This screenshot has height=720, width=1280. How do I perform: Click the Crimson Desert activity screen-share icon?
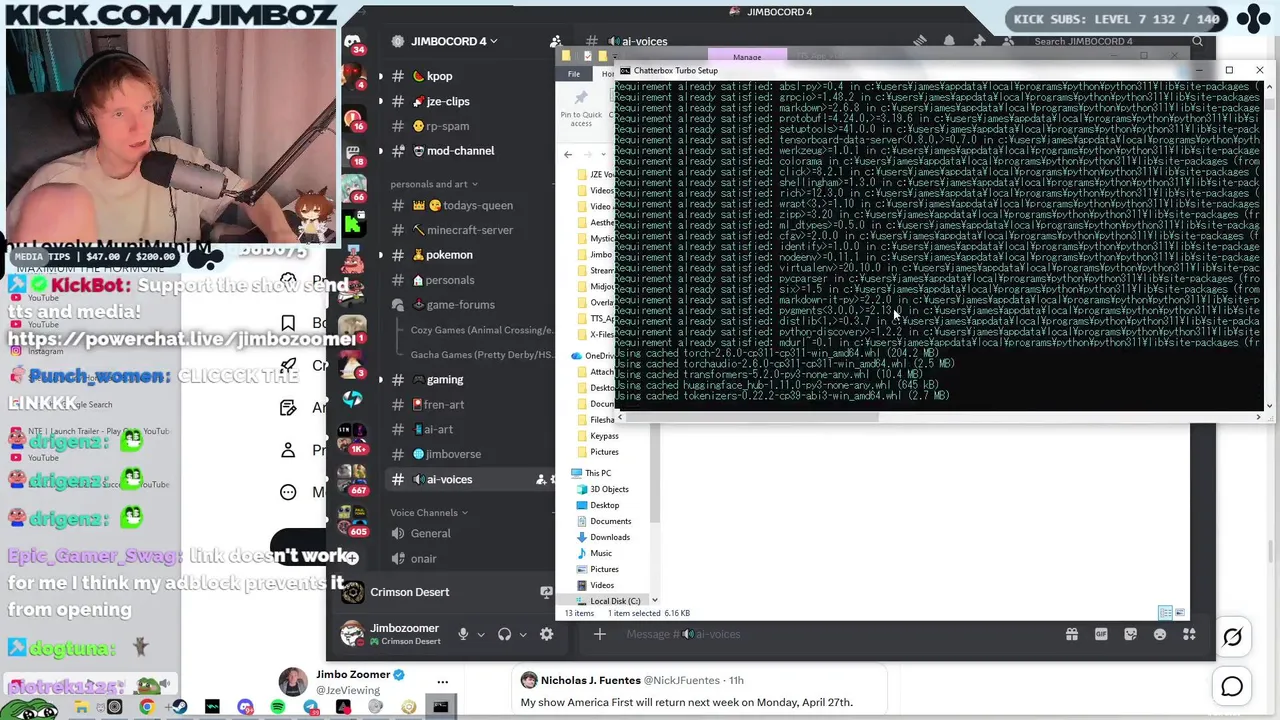coord(546,592)
